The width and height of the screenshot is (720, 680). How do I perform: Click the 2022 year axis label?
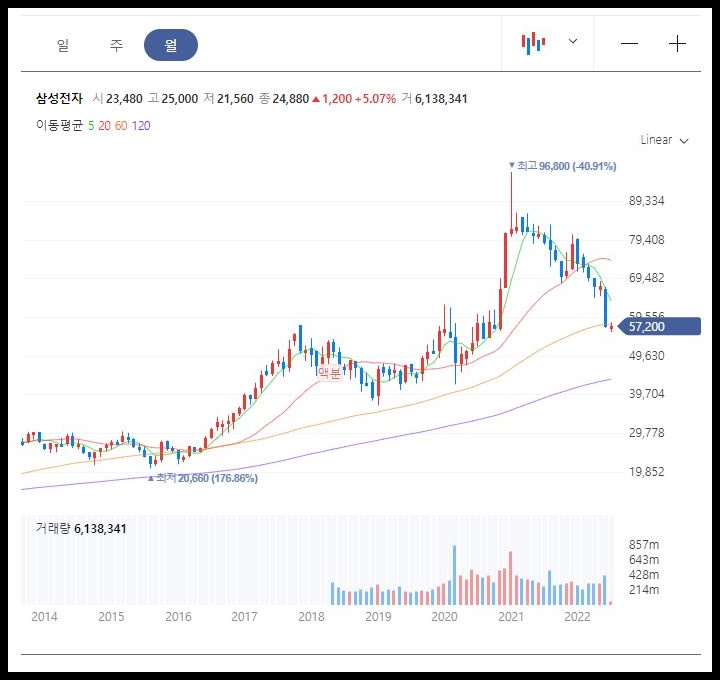point(577,617)
